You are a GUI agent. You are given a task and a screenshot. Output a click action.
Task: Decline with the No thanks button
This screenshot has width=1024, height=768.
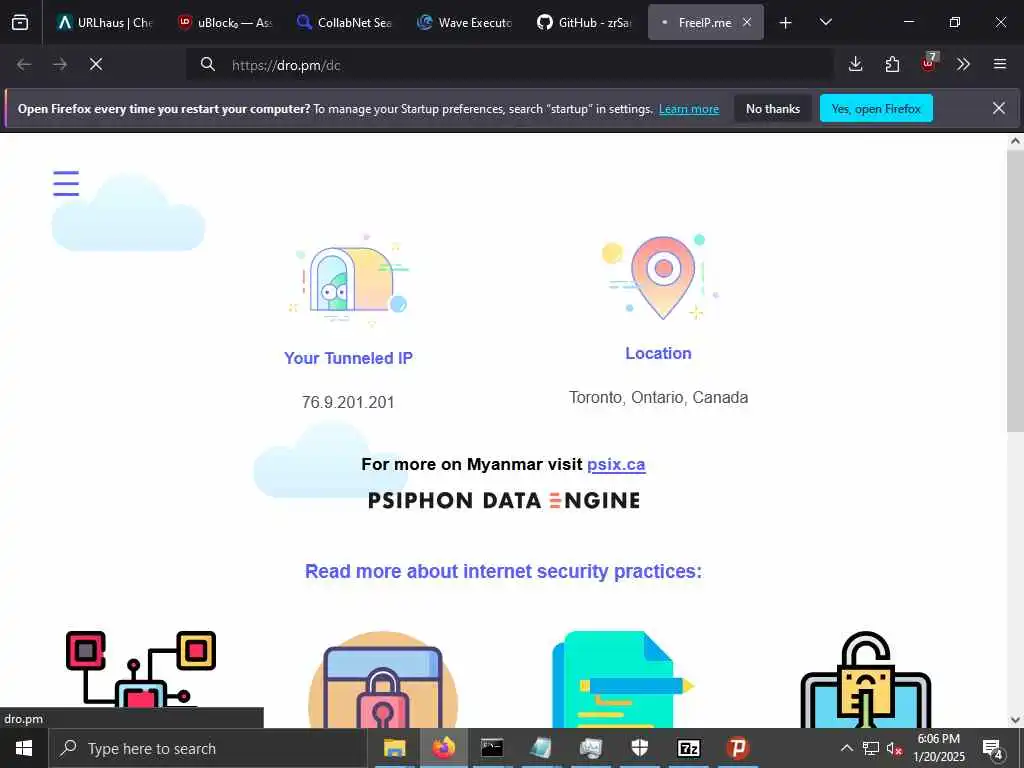point(773,108)
